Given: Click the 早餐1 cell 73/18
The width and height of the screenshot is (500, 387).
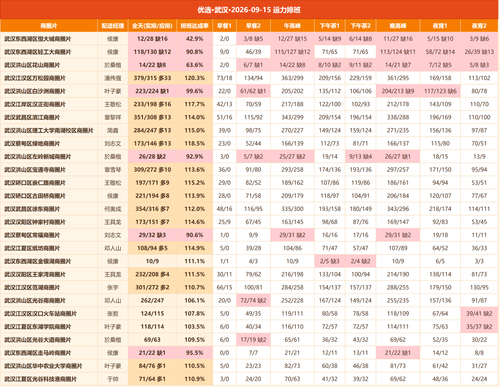Looking at the screenshot, I should [224, 78].
